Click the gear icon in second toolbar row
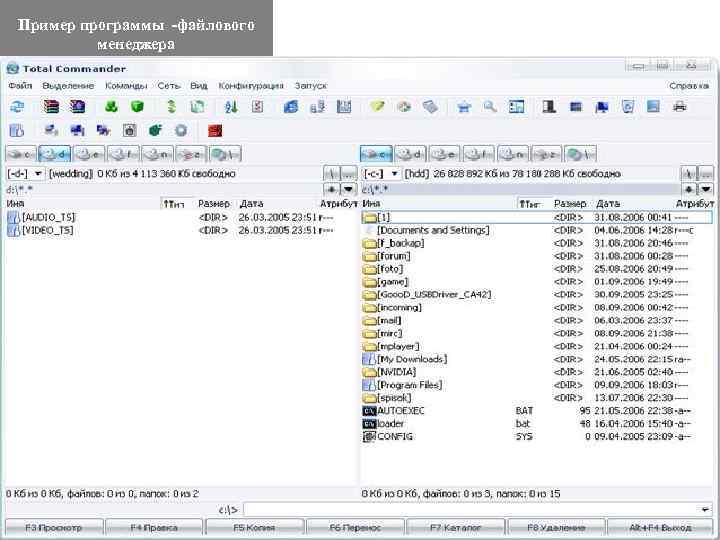Screen dimensions: 720x540 tap(181, 131)
